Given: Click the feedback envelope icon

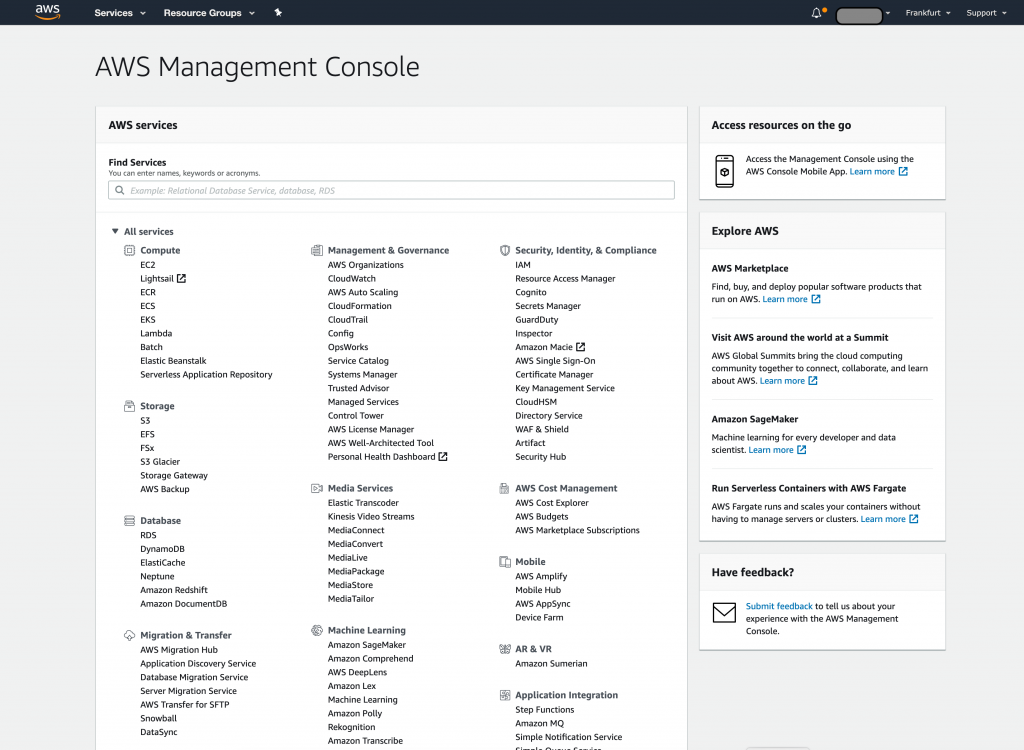Looking at the screenshot, I should [724, 613].
